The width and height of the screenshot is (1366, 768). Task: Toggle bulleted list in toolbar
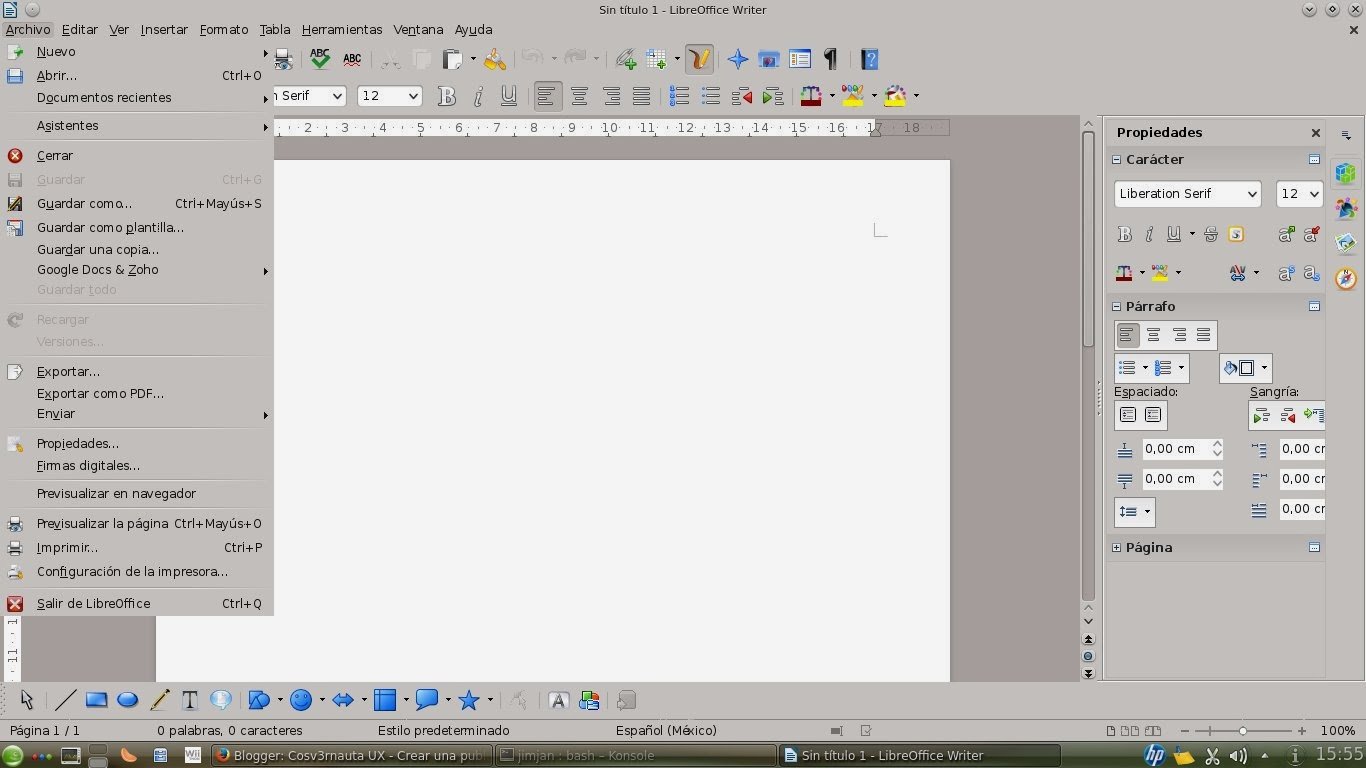pos(711,96)
